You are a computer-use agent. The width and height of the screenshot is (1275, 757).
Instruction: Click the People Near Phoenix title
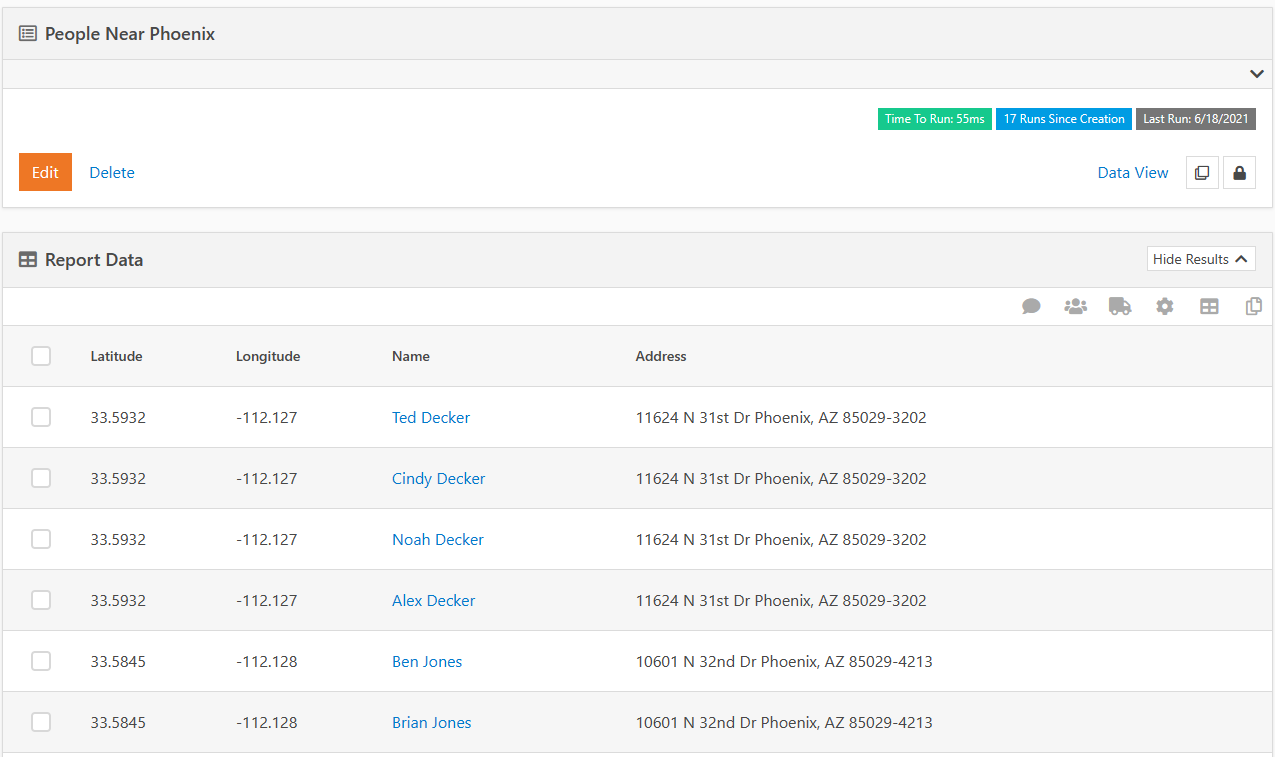(x=130, y=34)
